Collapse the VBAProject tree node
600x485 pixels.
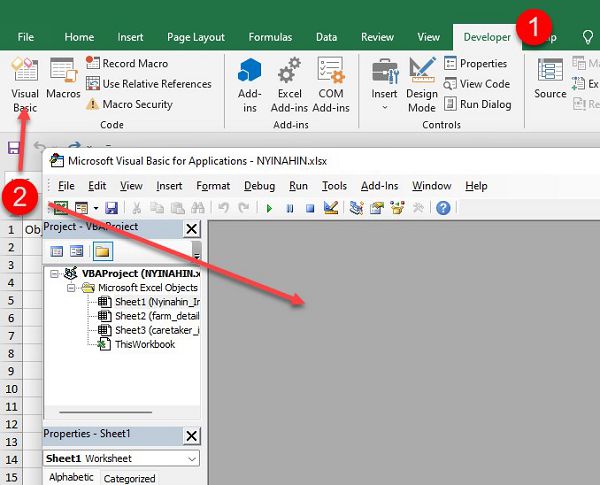pos(54,274)
